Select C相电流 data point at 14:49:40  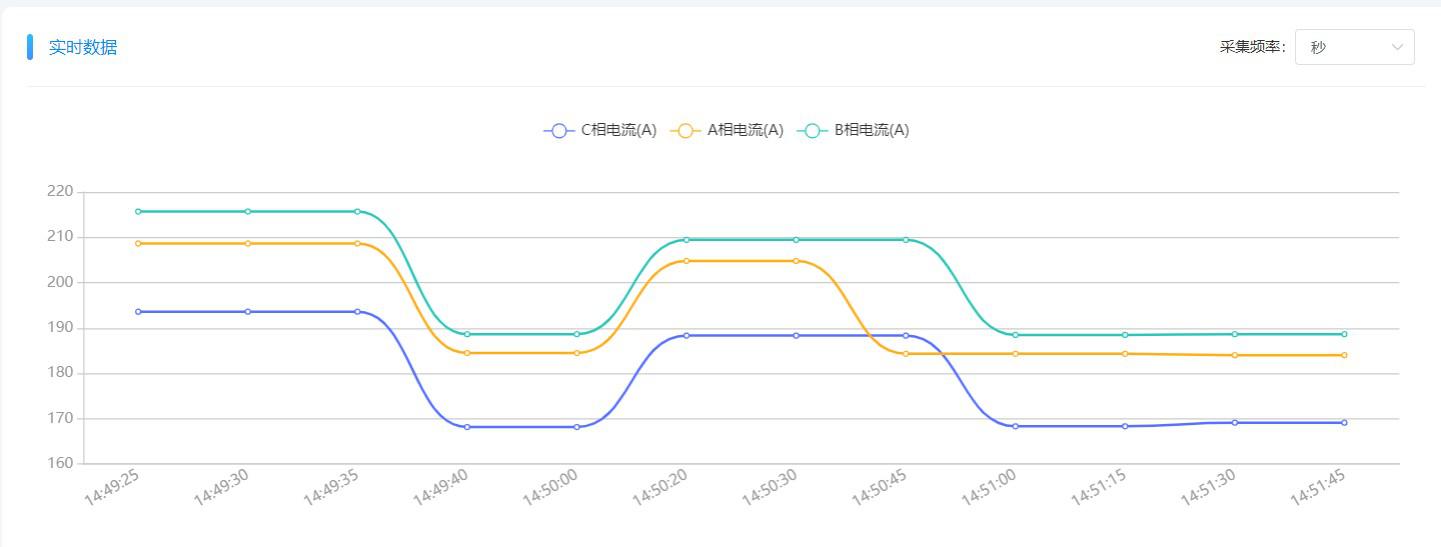pos(467,427)
